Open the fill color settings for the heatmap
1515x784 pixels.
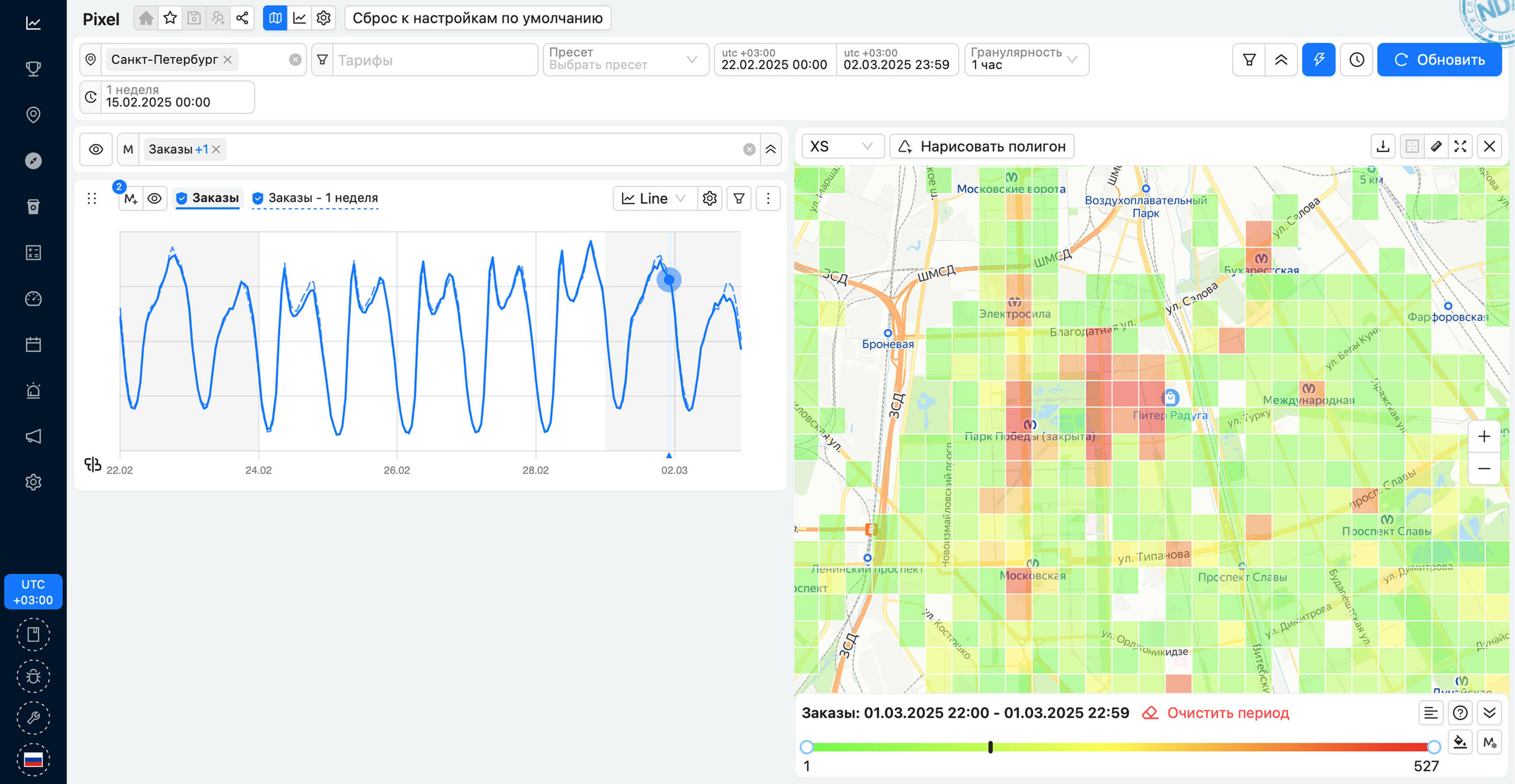pos(1460,742)
